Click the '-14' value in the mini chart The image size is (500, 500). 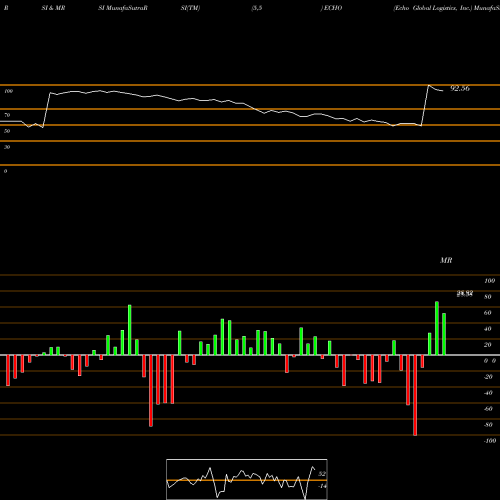tap(322, 486)
